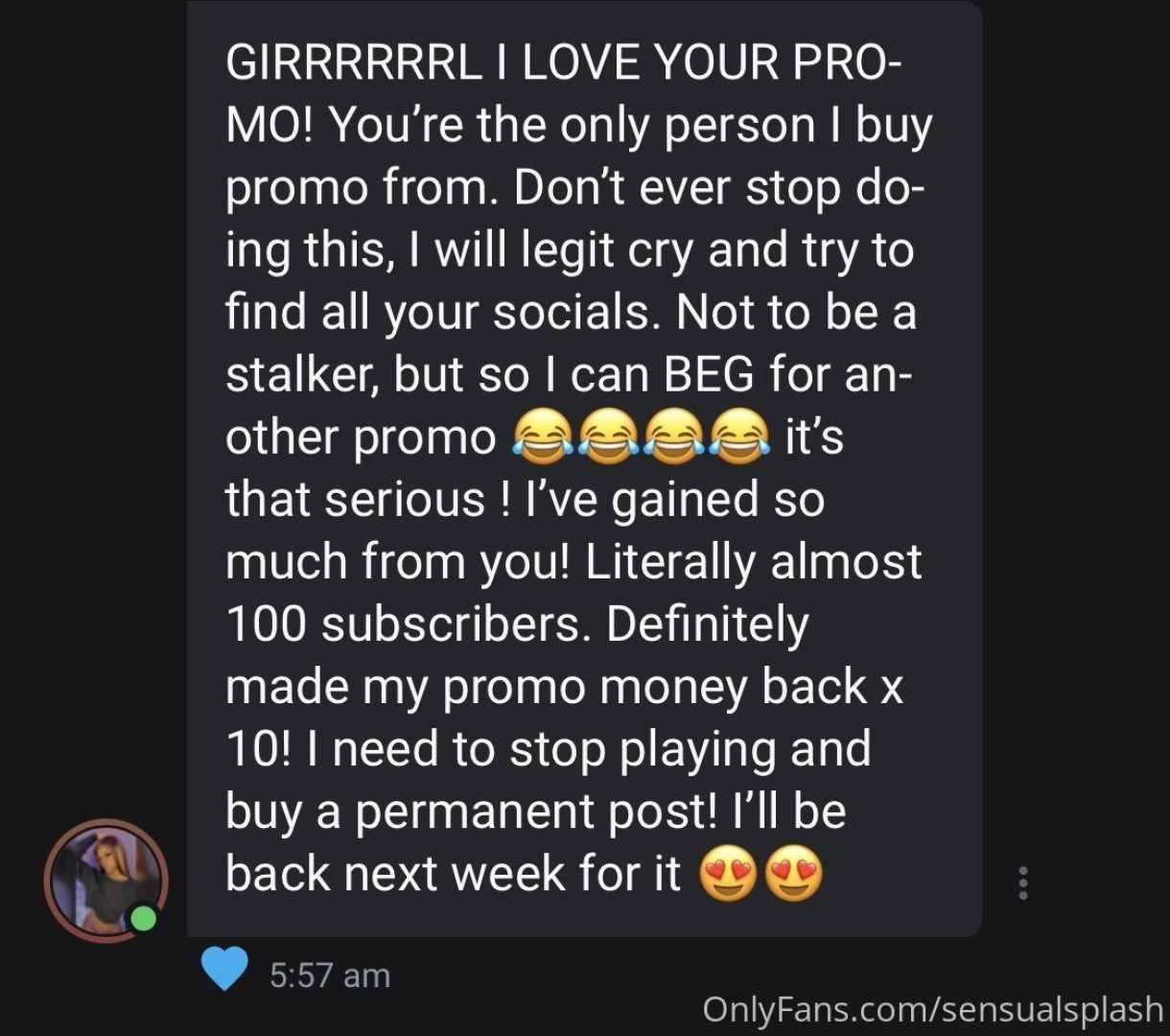Click the word GIRRRRRRL in the message

tap(351, 62)
